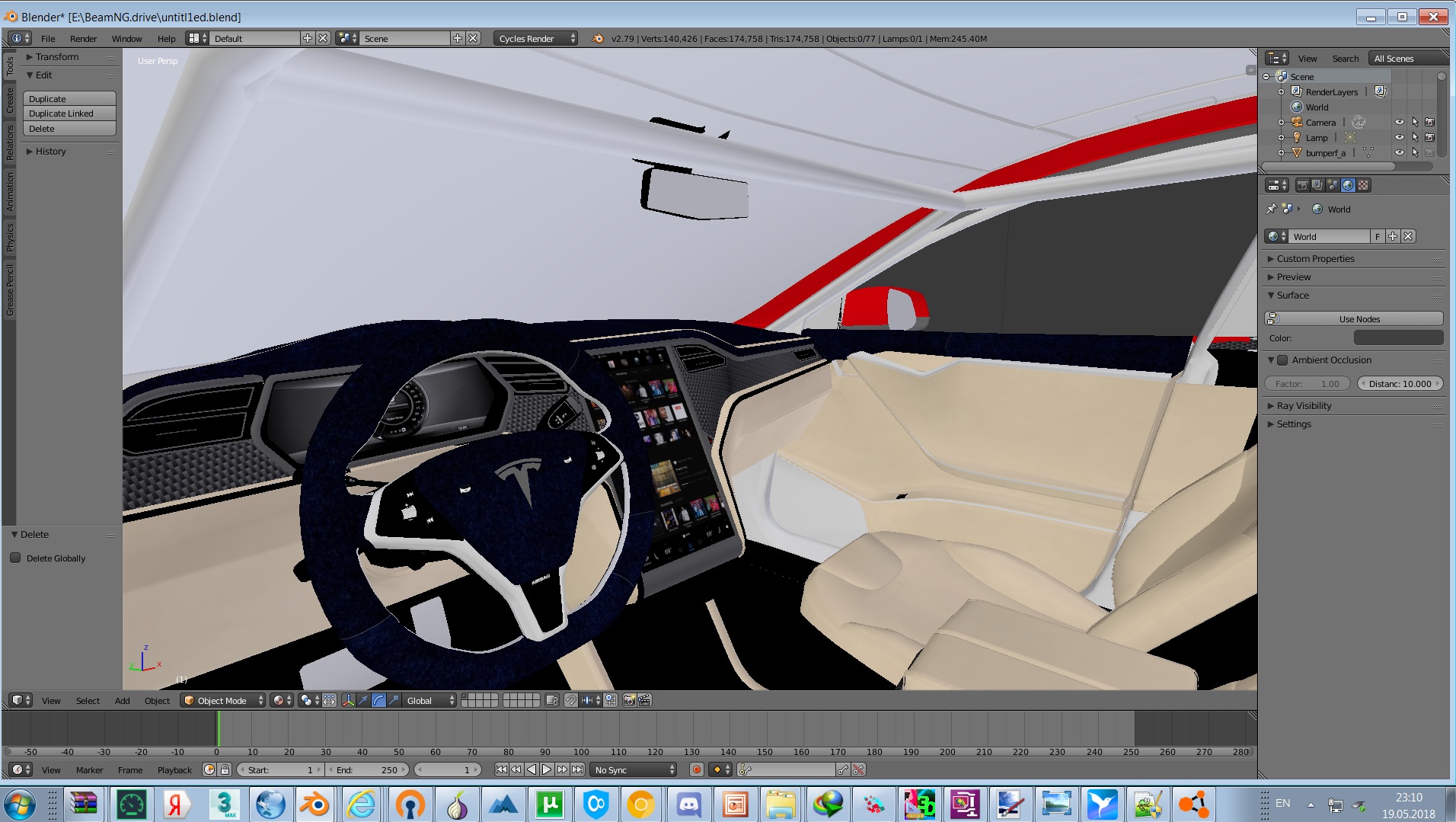Open the Cycles Render engine dropdown

535,38
